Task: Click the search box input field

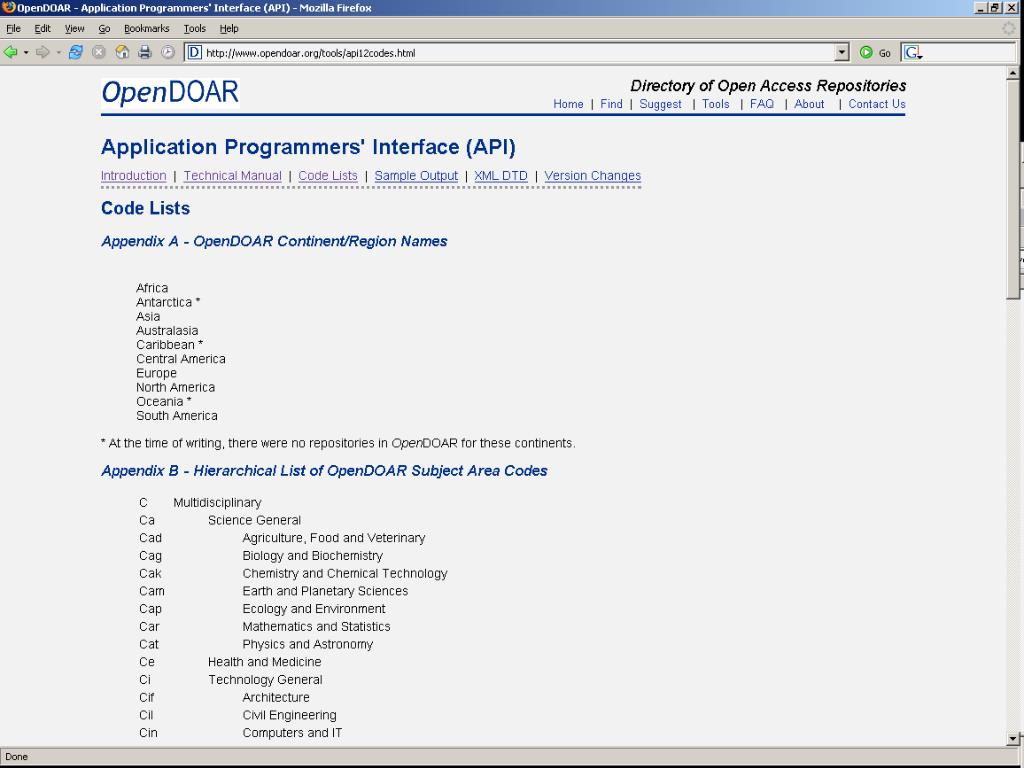Action: [970, 53]
